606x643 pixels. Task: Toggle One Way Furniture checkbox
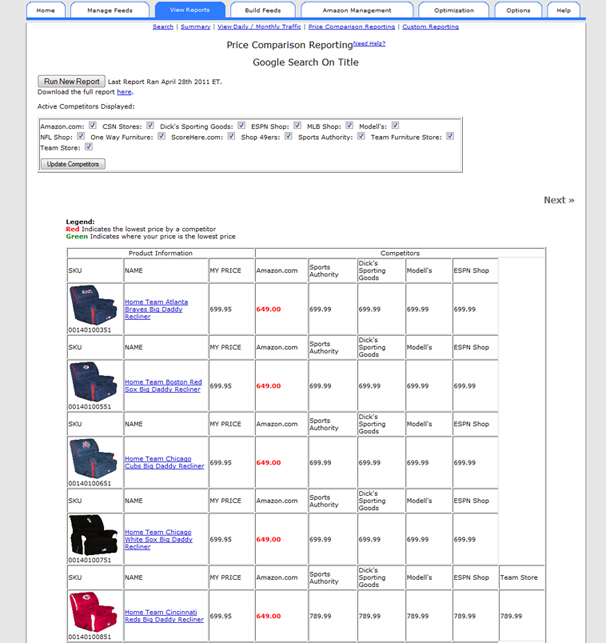coord(162,136)
